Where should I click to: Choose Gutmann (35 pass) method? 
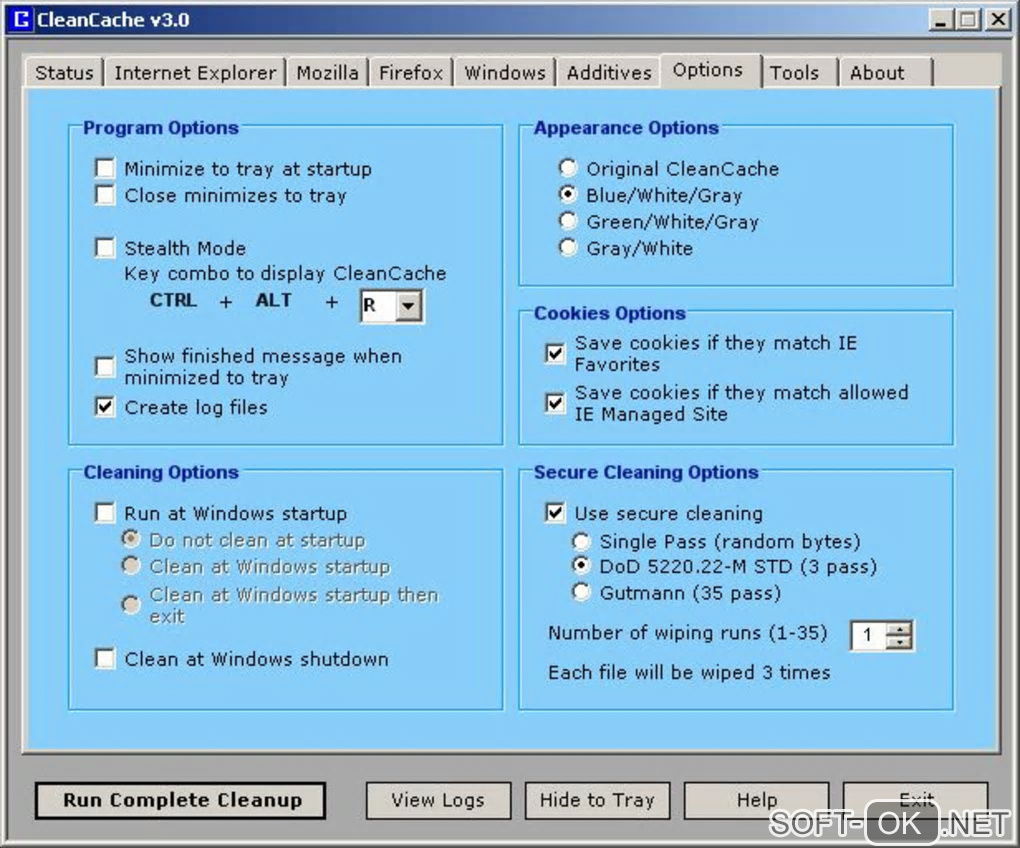click(581, 592)
